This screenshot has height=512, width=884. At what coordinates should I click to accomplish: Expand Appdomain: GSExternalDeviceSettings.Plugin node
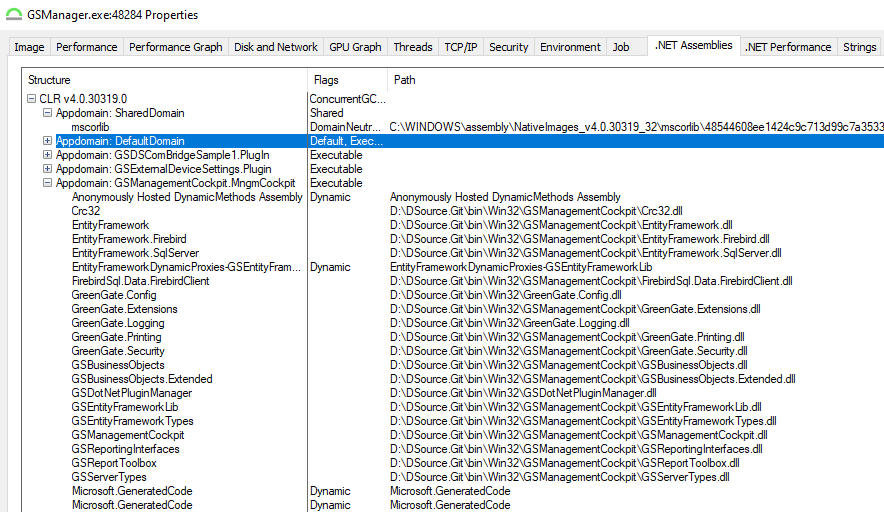click(47, 169)
